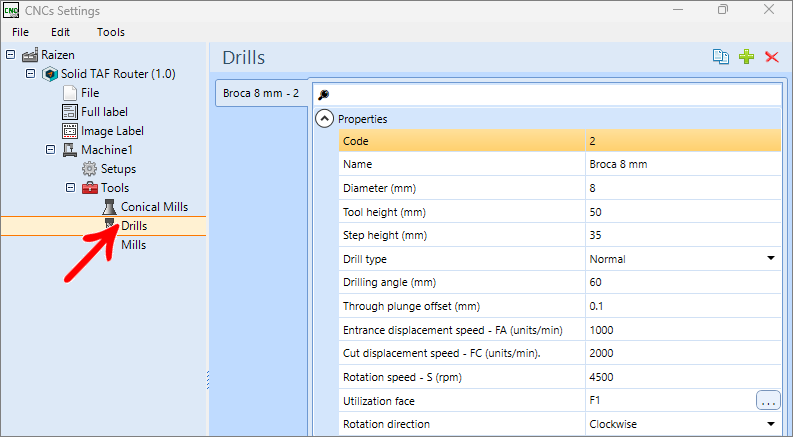This screenshot has height=437, width=793.
Task: Click the Image Label icon
Action: 69,131
